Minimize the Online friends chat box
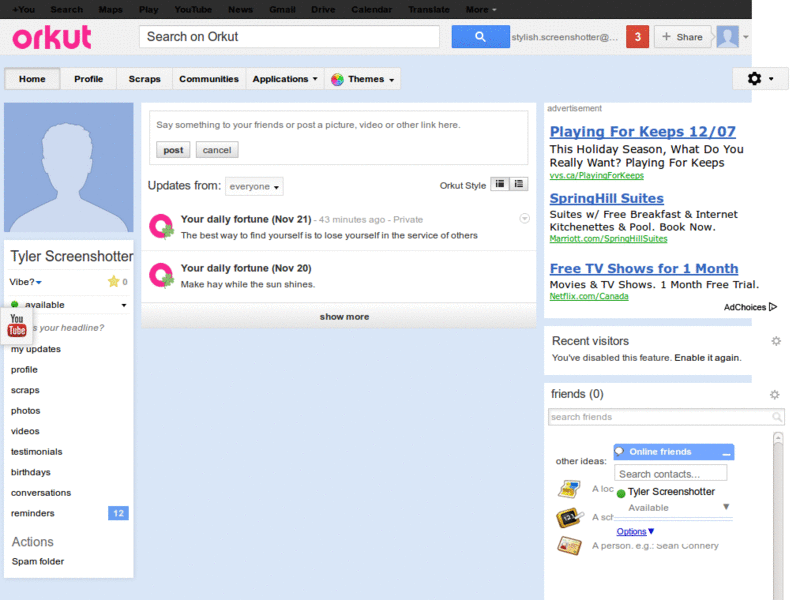This screenshot has width=800, height=600. click(726, 453)
